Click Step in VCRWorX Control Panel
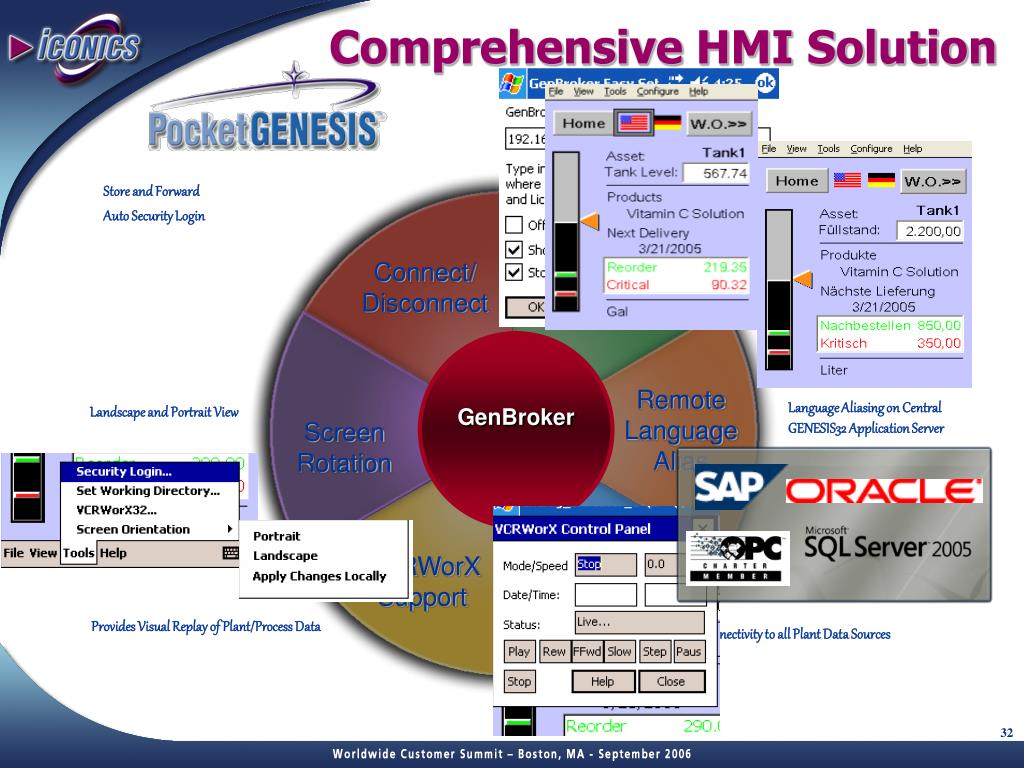 [654, 651]
